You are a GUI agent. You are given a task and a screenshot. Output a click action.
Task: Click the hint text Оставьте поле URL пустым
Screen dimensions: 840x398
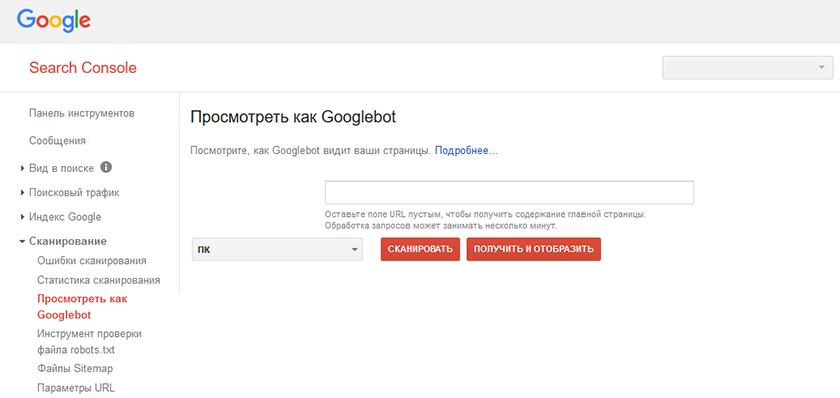[x=486, y=214]
